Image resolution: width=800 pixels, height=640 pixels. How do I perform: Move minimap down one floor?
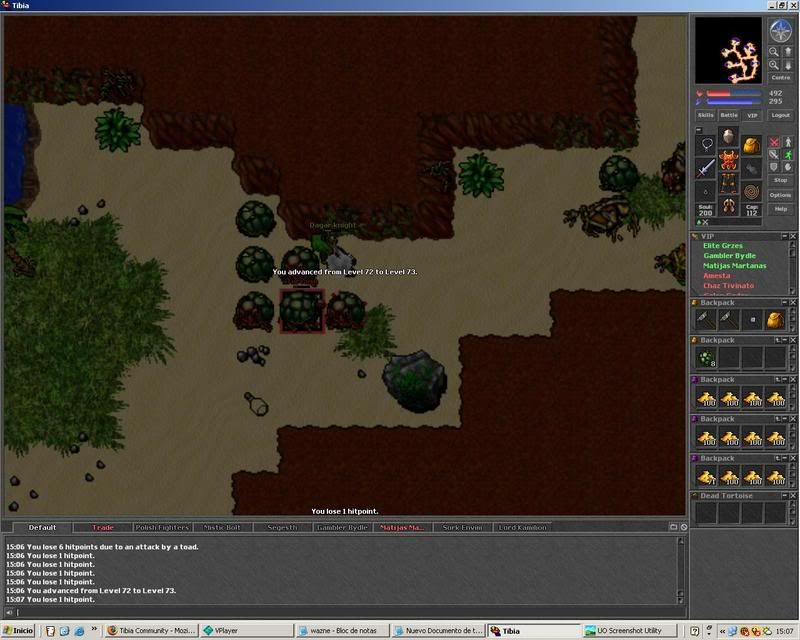click(x=788, y=65)
